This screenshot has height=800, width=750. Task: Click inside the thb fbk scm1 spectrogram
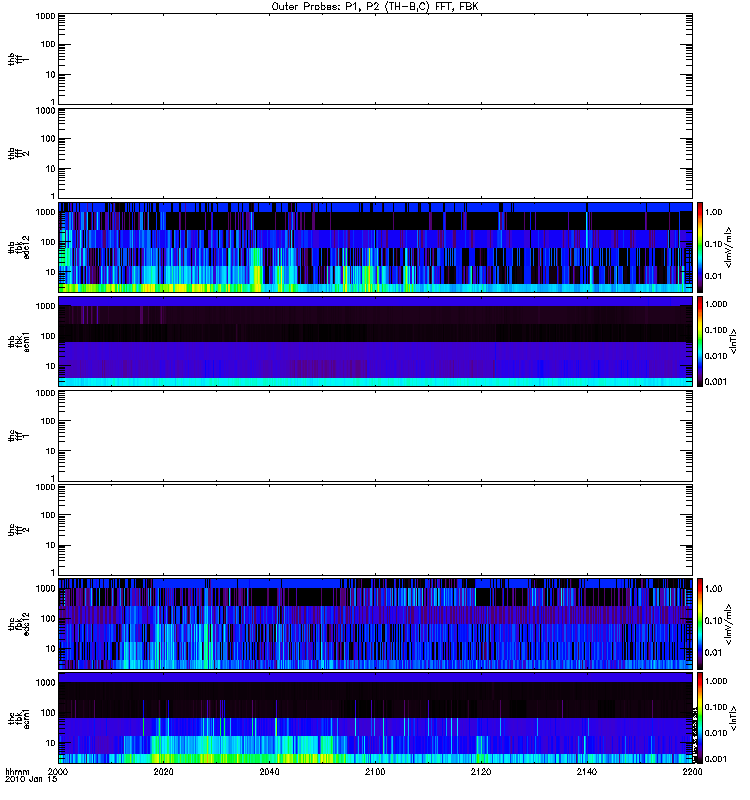375,341
